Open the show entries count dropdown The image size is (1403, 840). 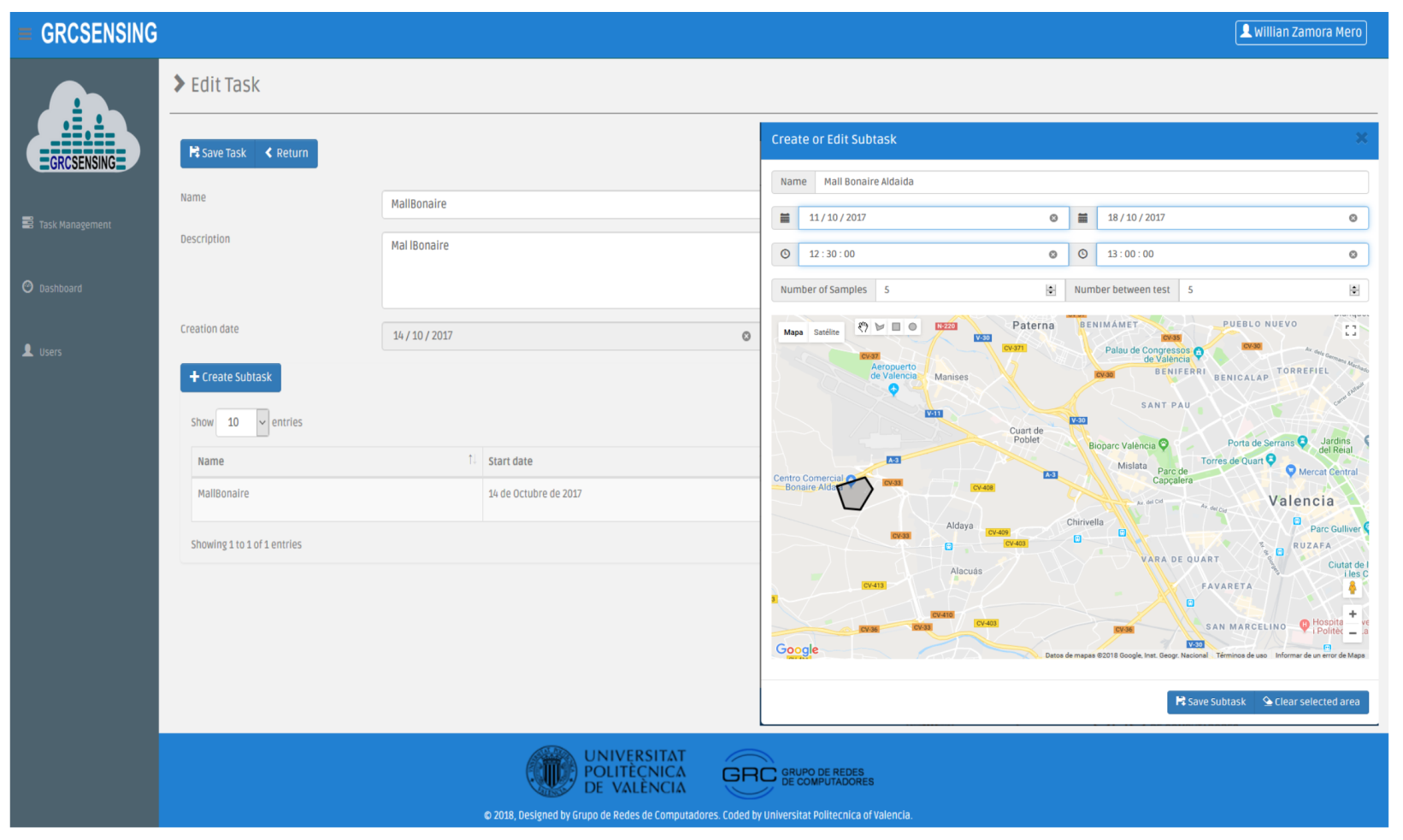click(243, 423)
